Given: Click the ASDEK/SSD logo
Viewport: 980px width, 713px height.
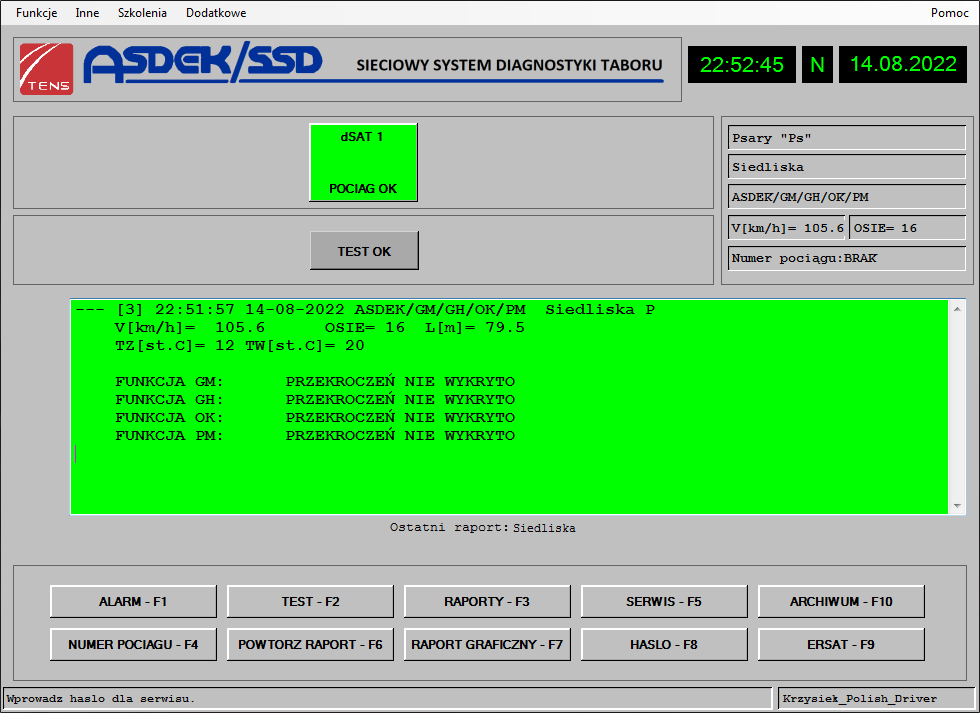Looking at the screenshot, I should pyautogui.click(x=203, y=62).
